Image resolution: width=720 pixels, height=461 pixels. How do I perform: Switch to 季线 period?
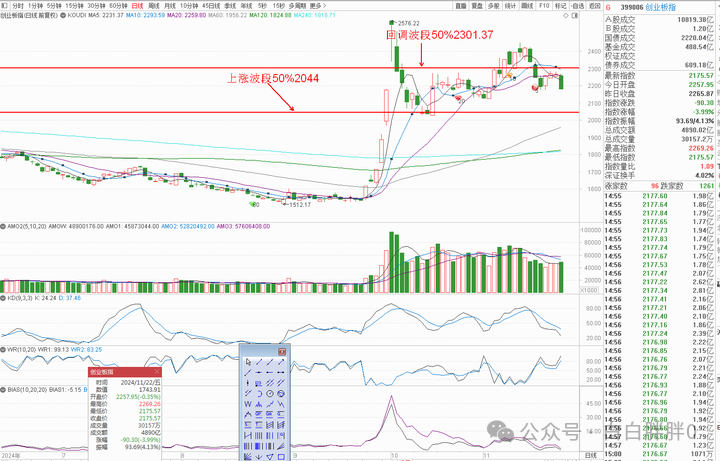click(x=230, y=6)
